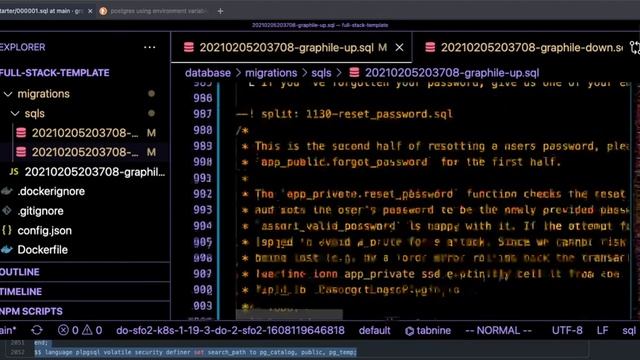The width and height of the screenshot is (640, 360).
Task: Click the curly braces icon beside config.json
Action: 7,230
